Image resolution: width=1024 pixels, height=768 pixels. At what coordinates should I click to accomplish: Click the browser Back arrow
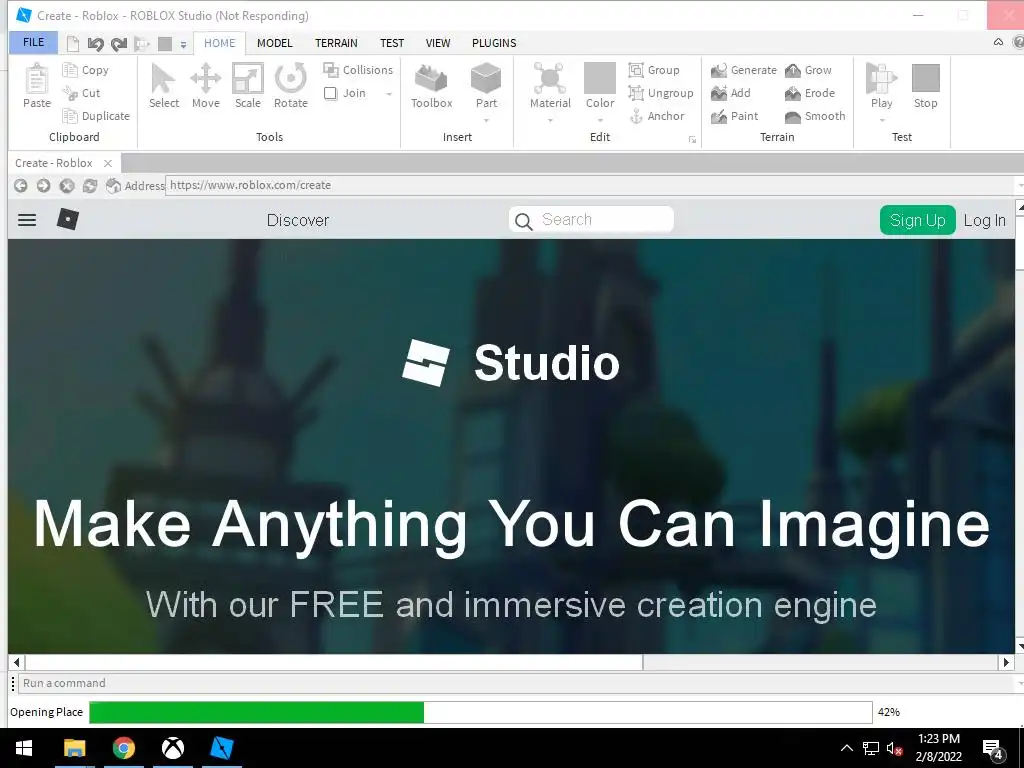coord(20,185)
